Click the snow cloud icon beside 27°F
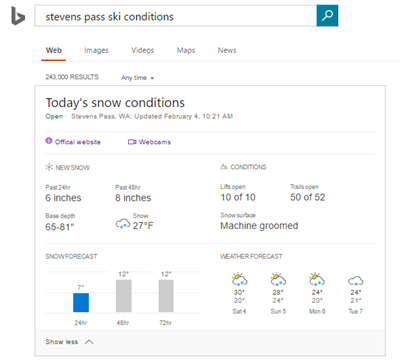This screenshot has width=400, height=363. (x=123, y=223)
